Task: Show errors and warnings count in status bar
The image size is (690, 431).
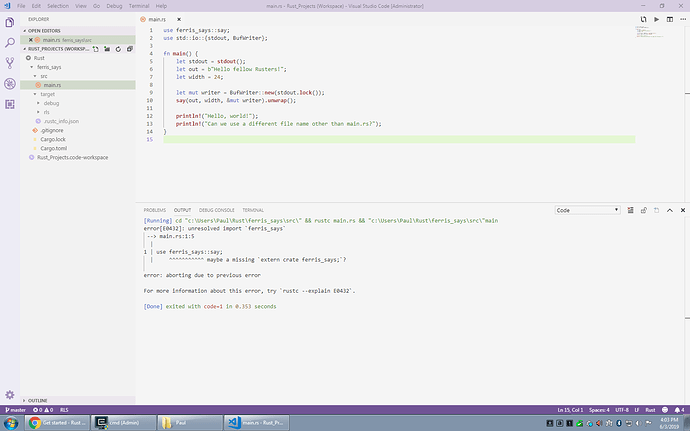Action: pyautogui.click(x=43, y=410)
